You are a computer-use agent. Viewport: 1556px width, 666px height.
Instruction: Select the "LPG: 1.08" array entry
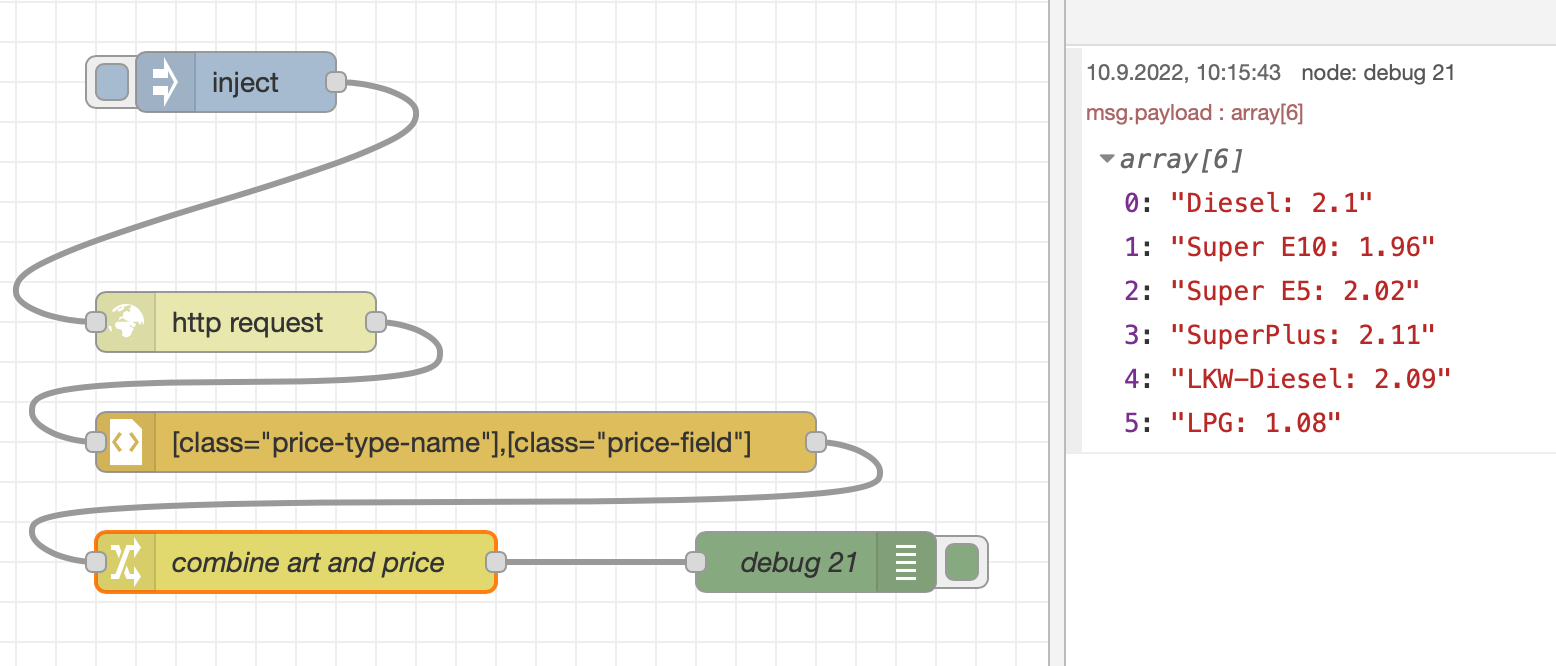pyautogui.click(x=1255, y=423)
